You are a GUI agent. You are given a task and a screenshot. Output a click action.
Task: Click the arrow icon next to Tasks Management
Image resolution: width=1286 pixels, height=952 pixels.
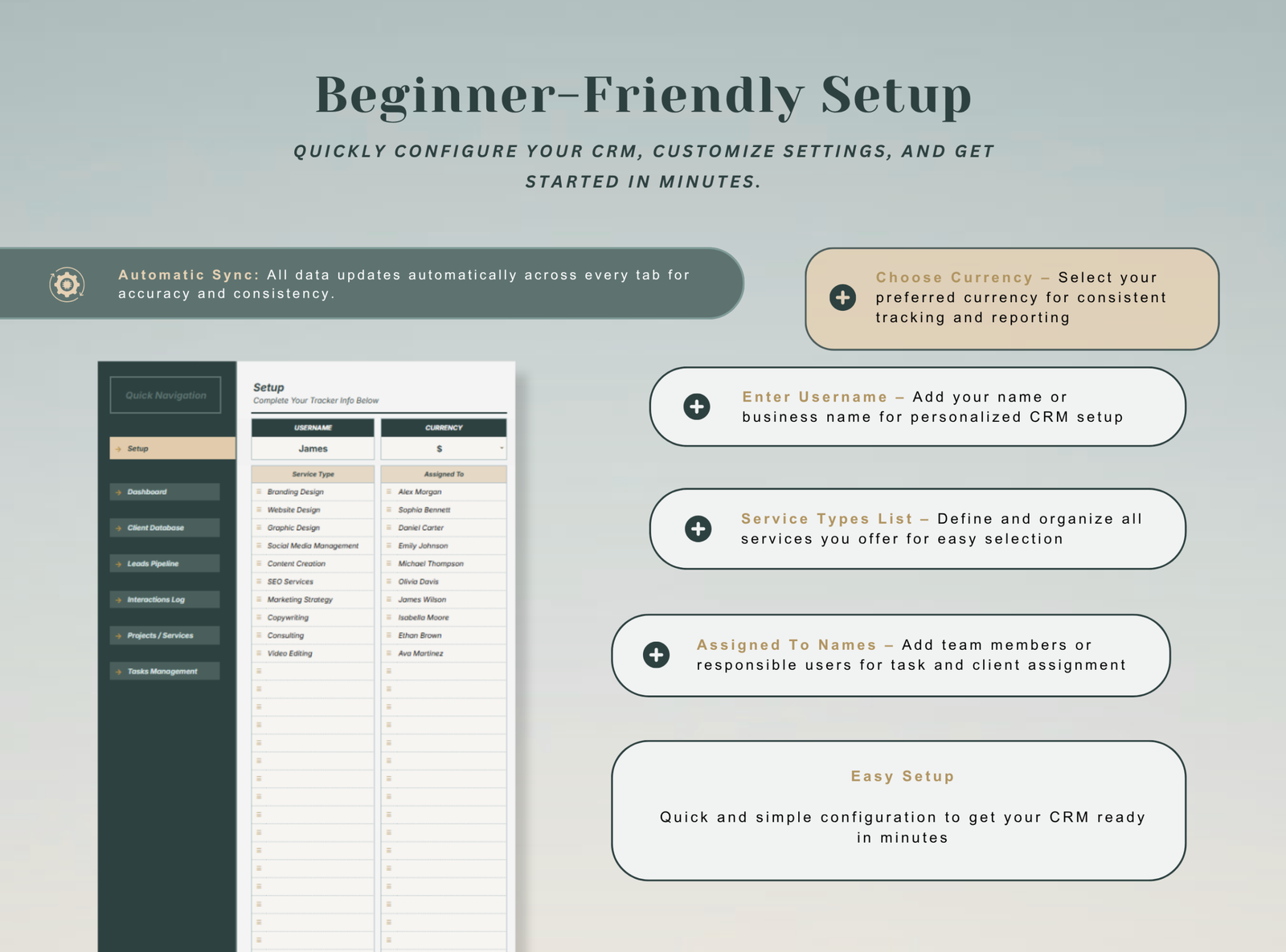pos(119,672)
